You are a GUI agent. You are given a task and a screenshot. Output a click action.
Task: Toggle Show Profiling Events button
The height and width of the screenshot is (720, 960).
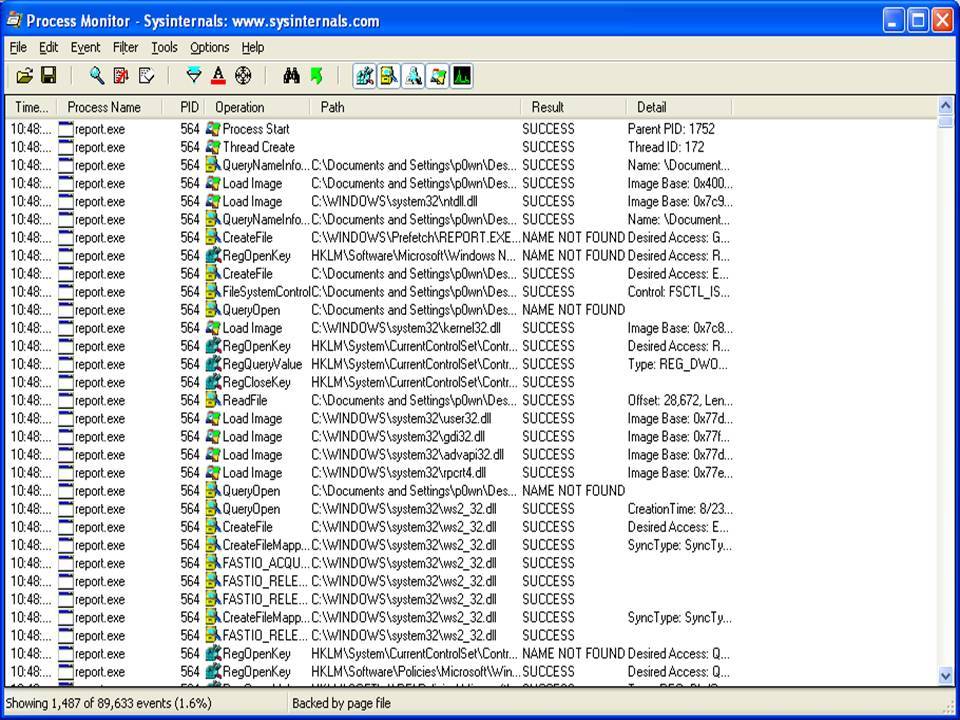pyautogui.click(x=462, y=76)
